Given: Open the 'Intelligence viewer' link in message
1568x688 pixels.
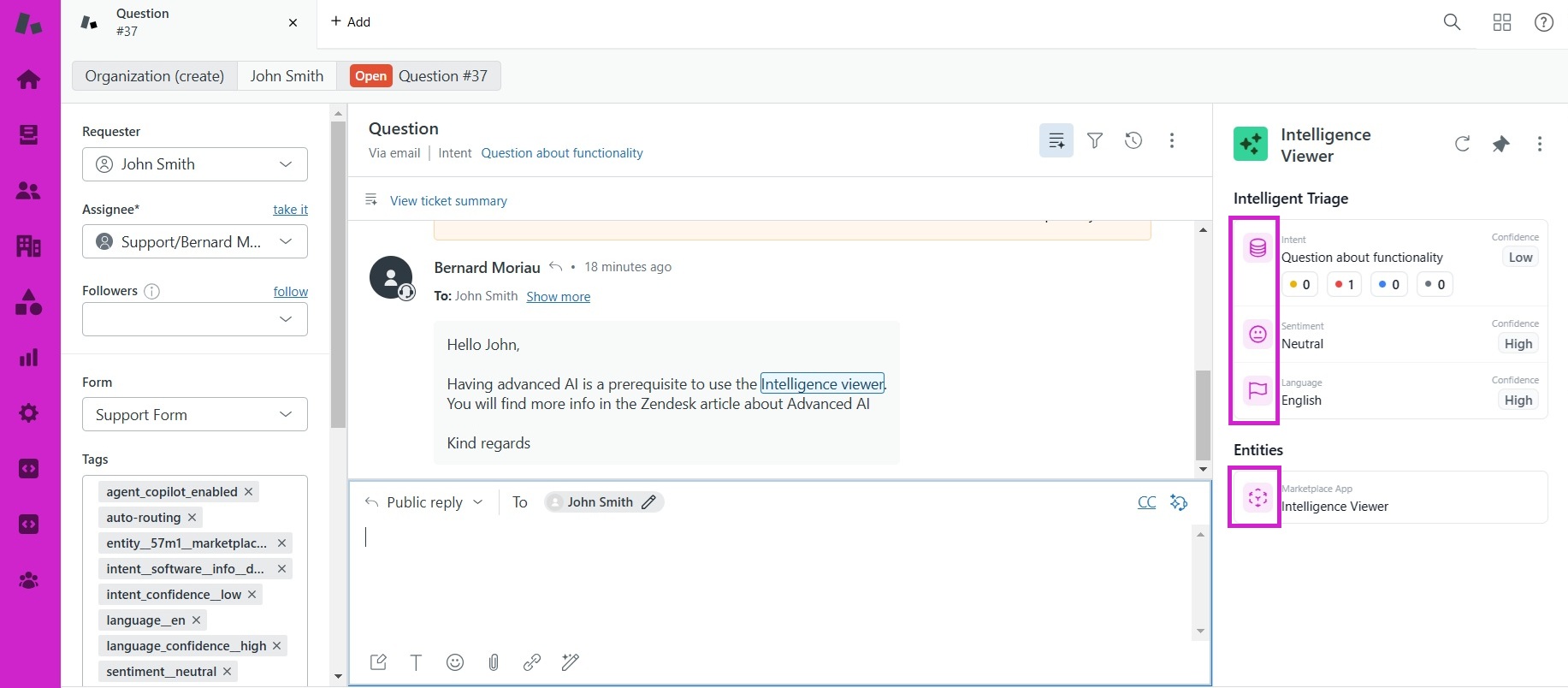Looking at the screenshot, I should [x=823, y=384].
